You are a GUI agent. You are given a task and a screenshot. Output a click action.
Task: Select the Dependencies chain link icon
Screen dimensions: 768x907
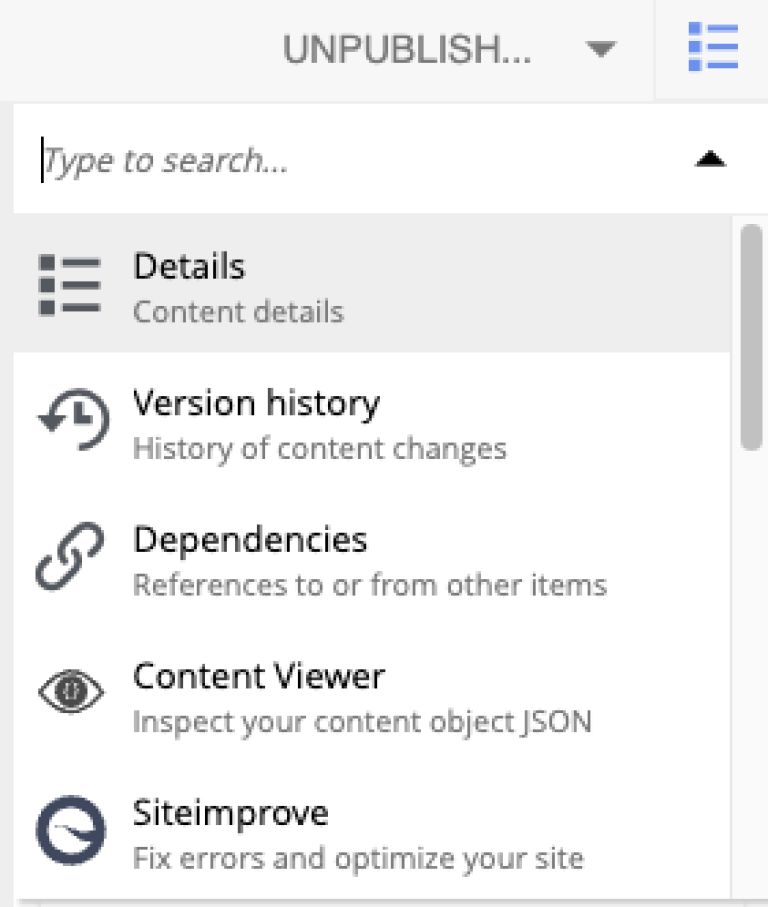68,557
